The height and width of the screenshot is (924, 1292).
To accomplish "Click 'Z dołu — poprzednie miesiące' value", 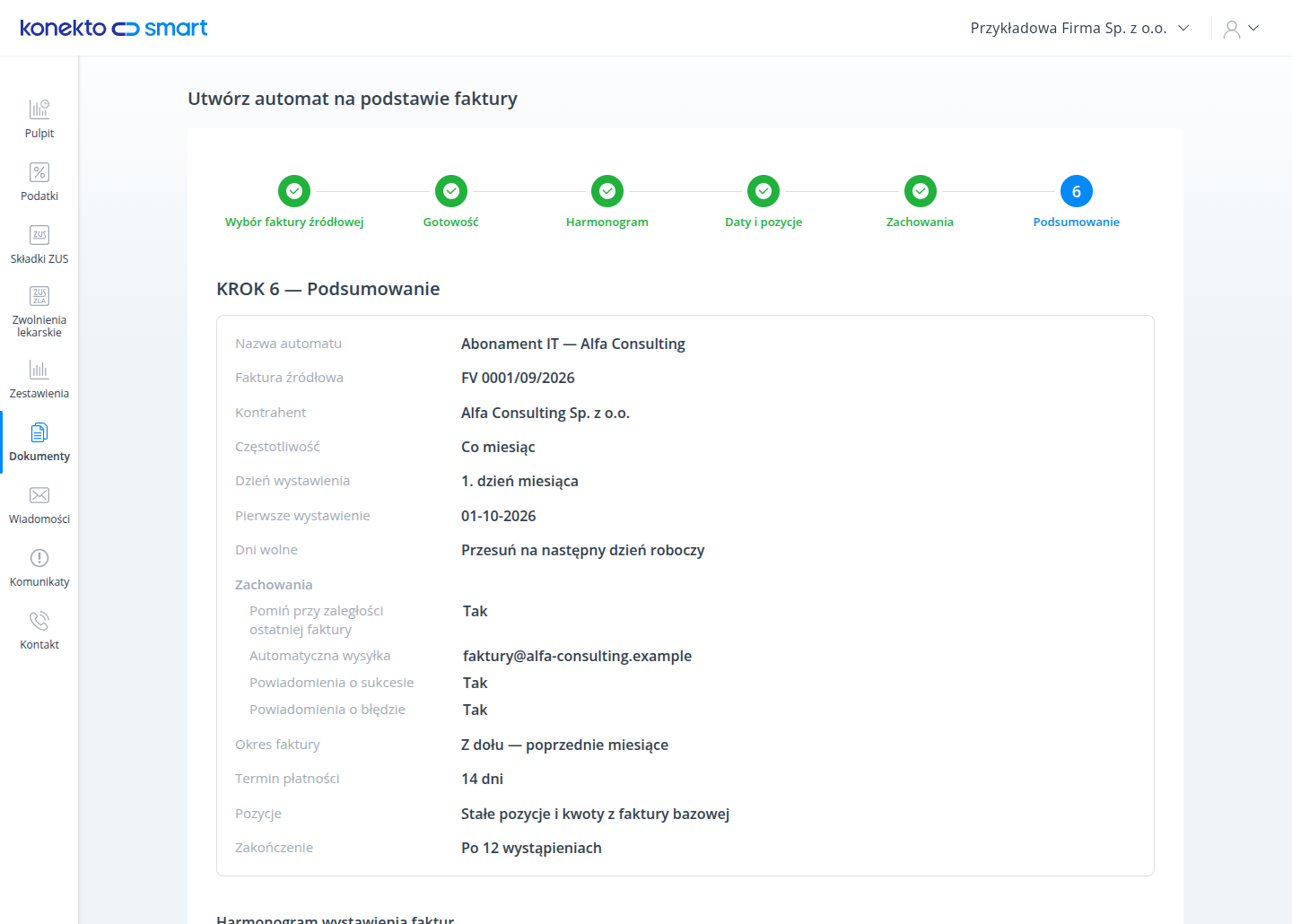I will [x=564, y=745].
